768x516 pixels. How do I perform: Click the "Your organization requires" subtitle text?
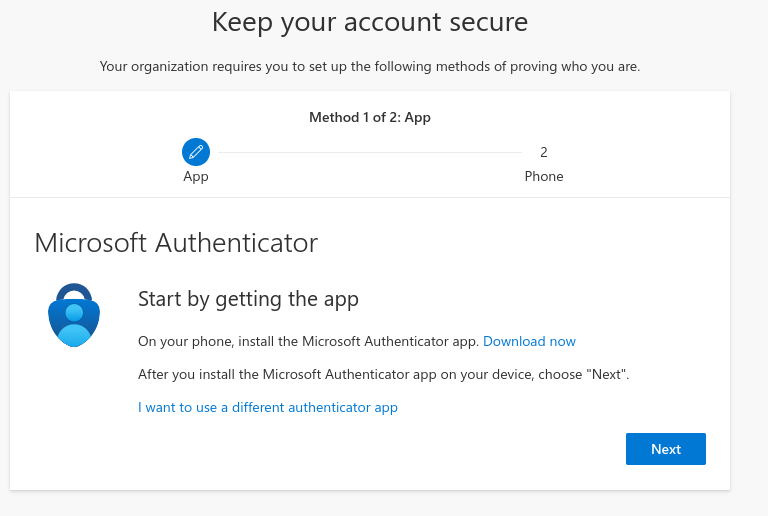tap(370, 67)
